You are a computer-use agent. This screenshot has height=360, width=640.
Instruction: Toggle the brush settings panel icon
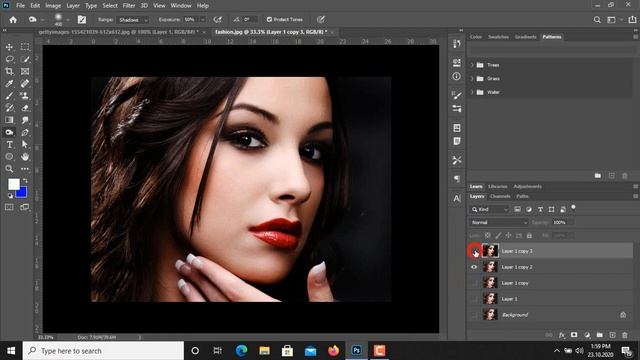(82, 20)
